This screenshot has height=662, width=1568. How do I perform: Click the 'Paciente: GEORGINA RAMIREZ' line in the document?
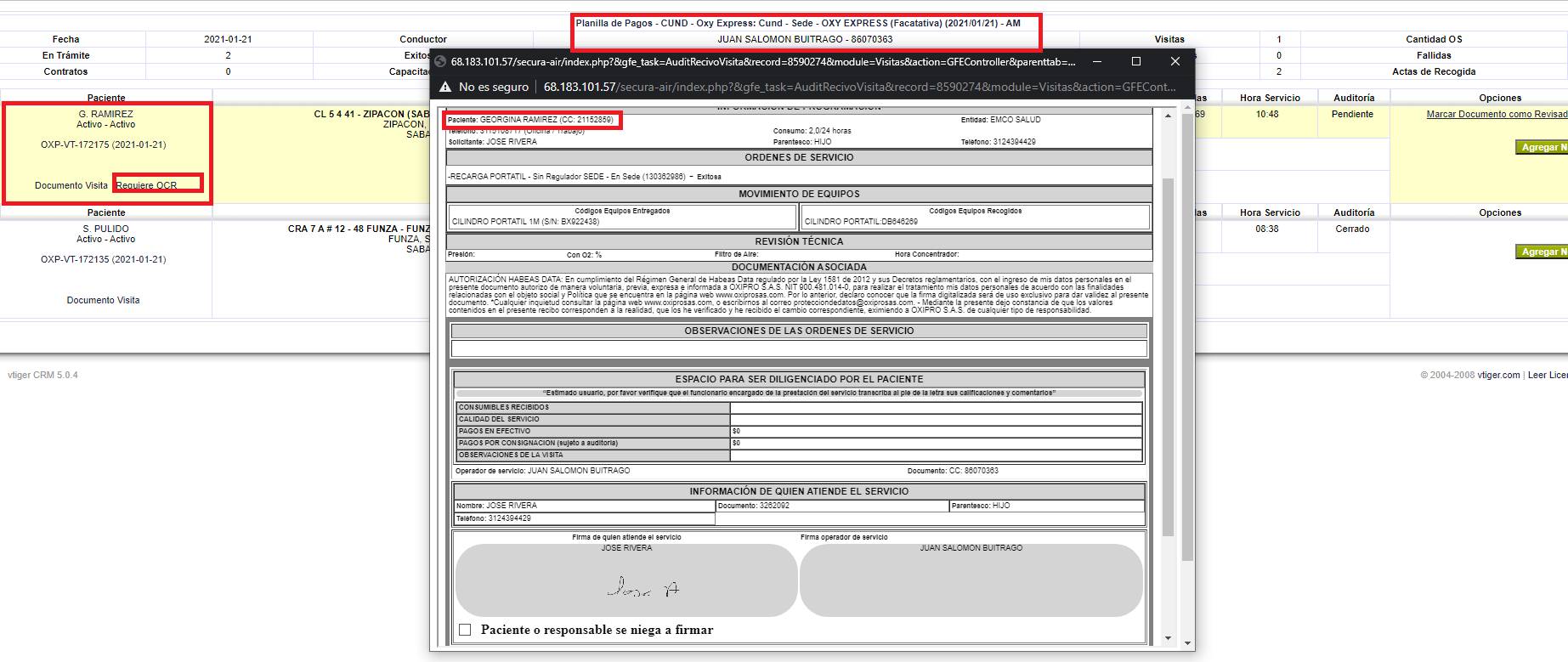point(530,120)
